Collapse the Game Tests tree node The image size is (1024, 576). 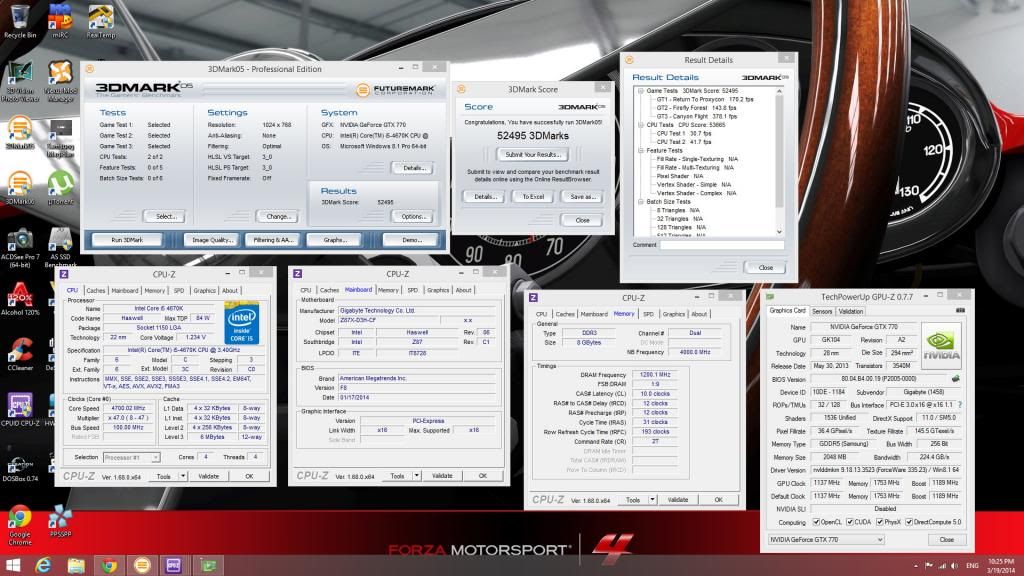click(x=641, y=91)
